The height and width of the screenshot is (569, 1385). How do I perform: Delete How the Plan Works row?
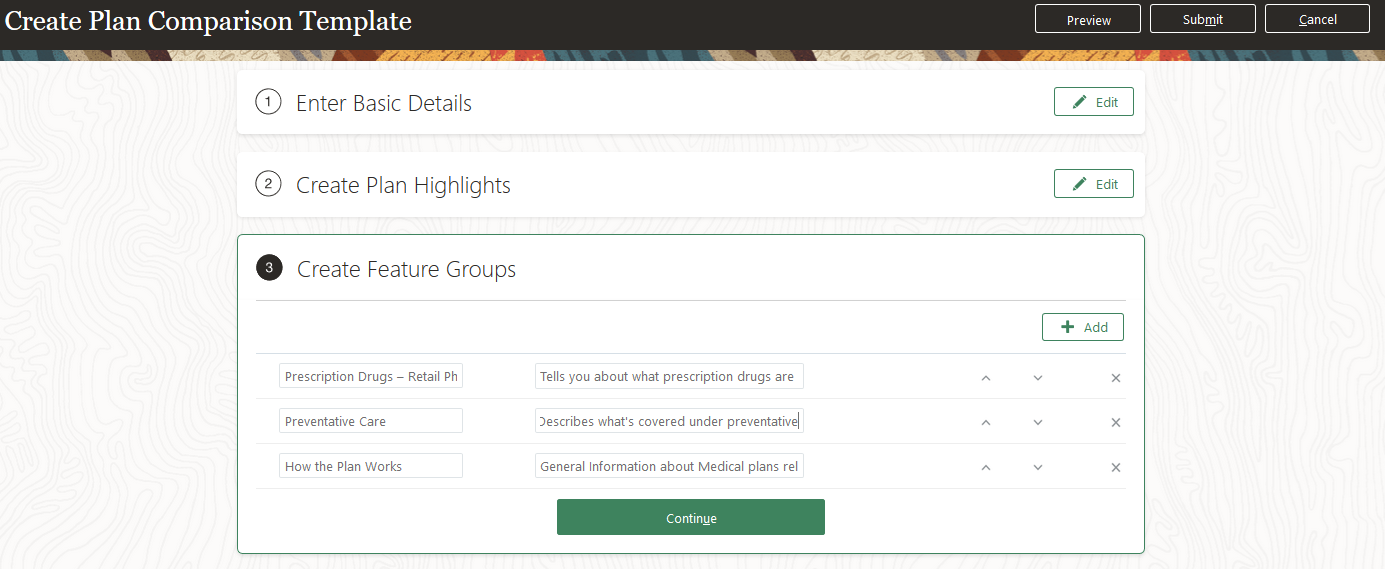[1116, 468]
